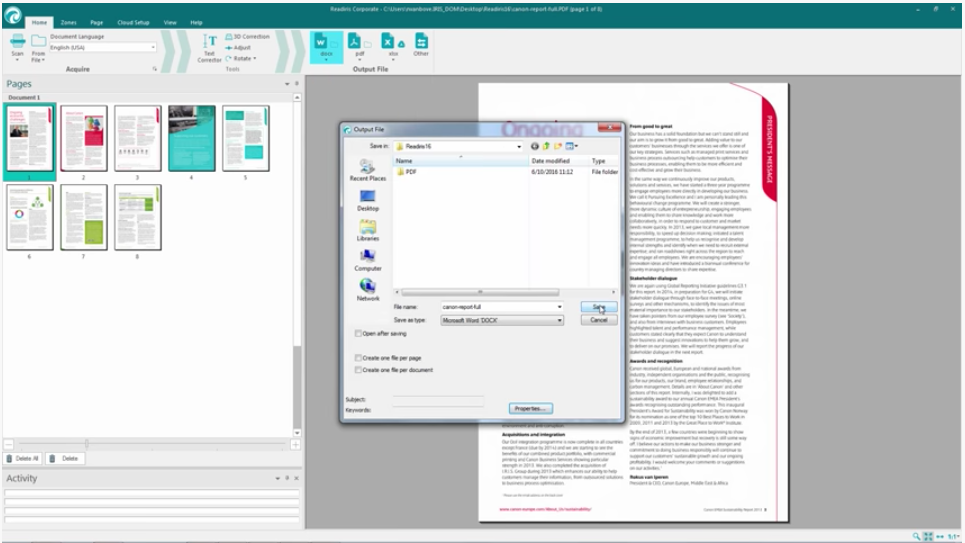Click the Save button
This screenshot has width=965, height=543.
click(x=599, y=307)
